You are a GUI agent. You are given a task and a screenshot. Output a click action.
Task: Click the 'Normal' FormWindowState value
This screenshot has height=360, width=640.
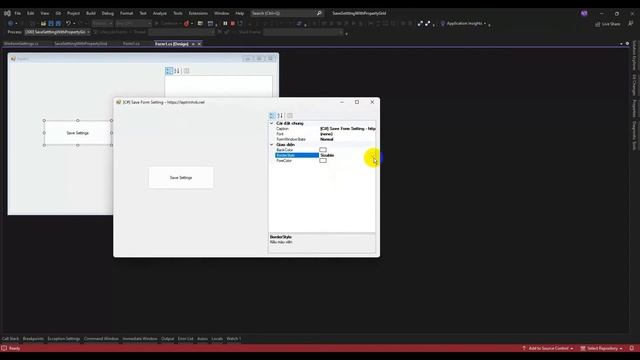pos(327,139)
